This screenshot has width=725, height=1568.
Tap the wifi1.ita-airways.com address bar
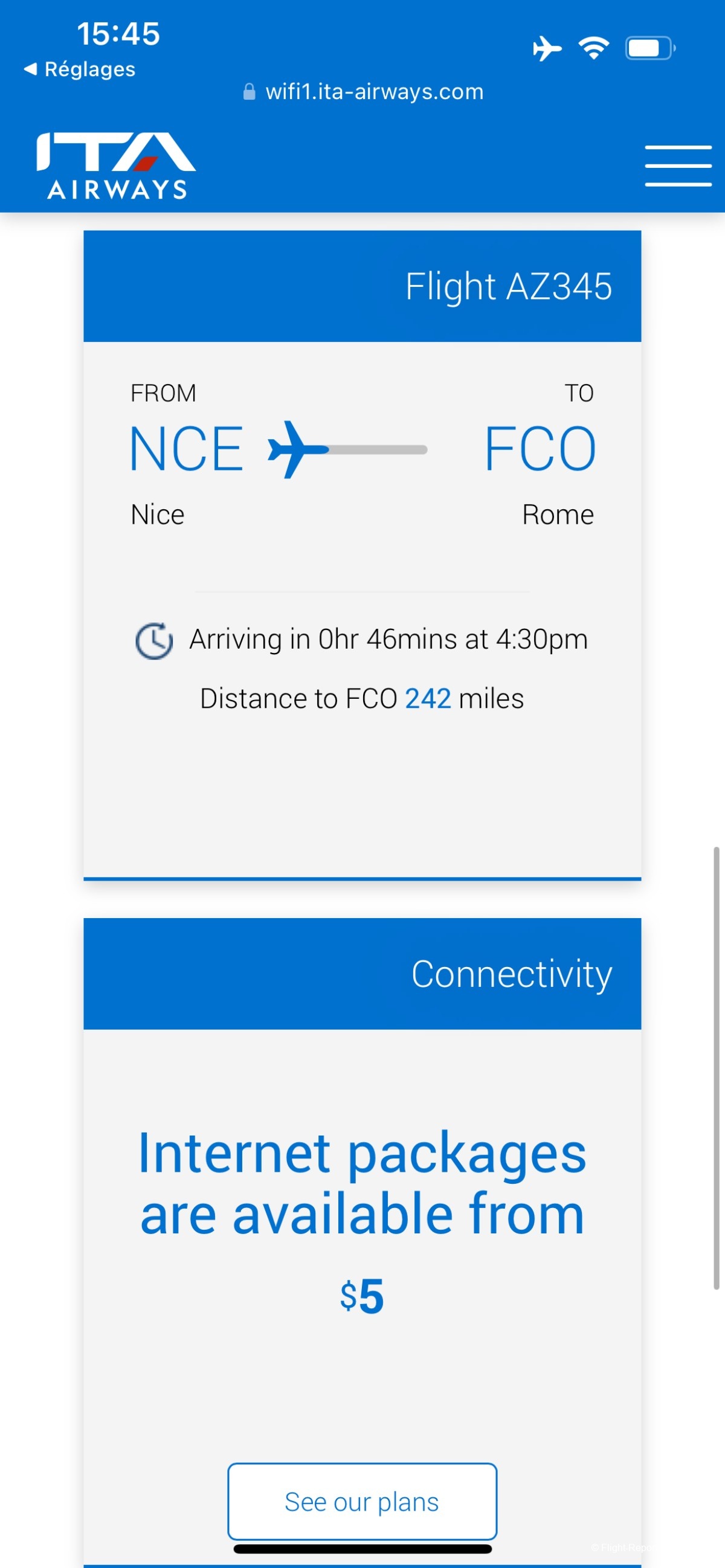(374, 92)
